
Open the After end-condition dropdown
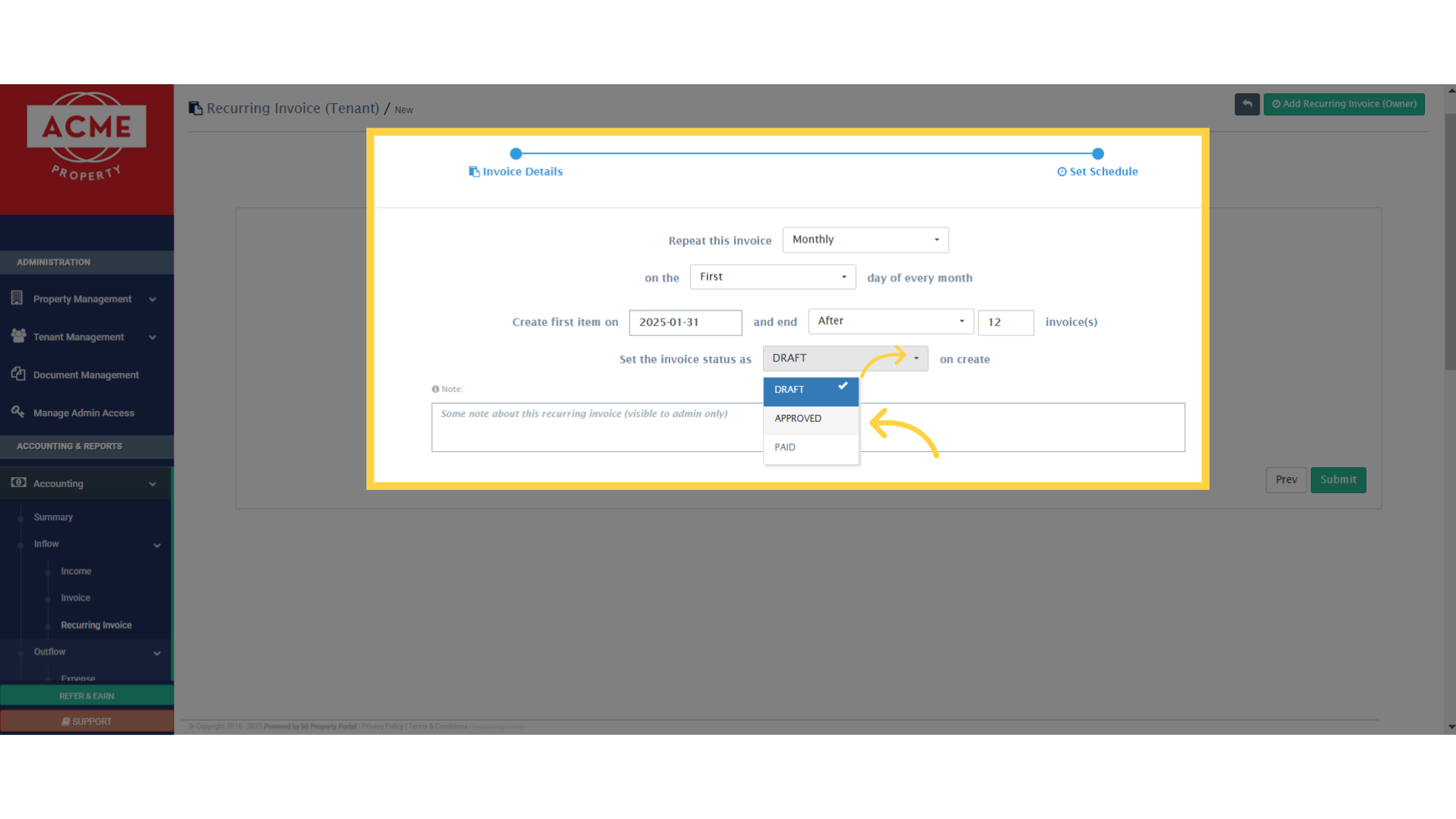pyautogui.click(x=890, y=321)
